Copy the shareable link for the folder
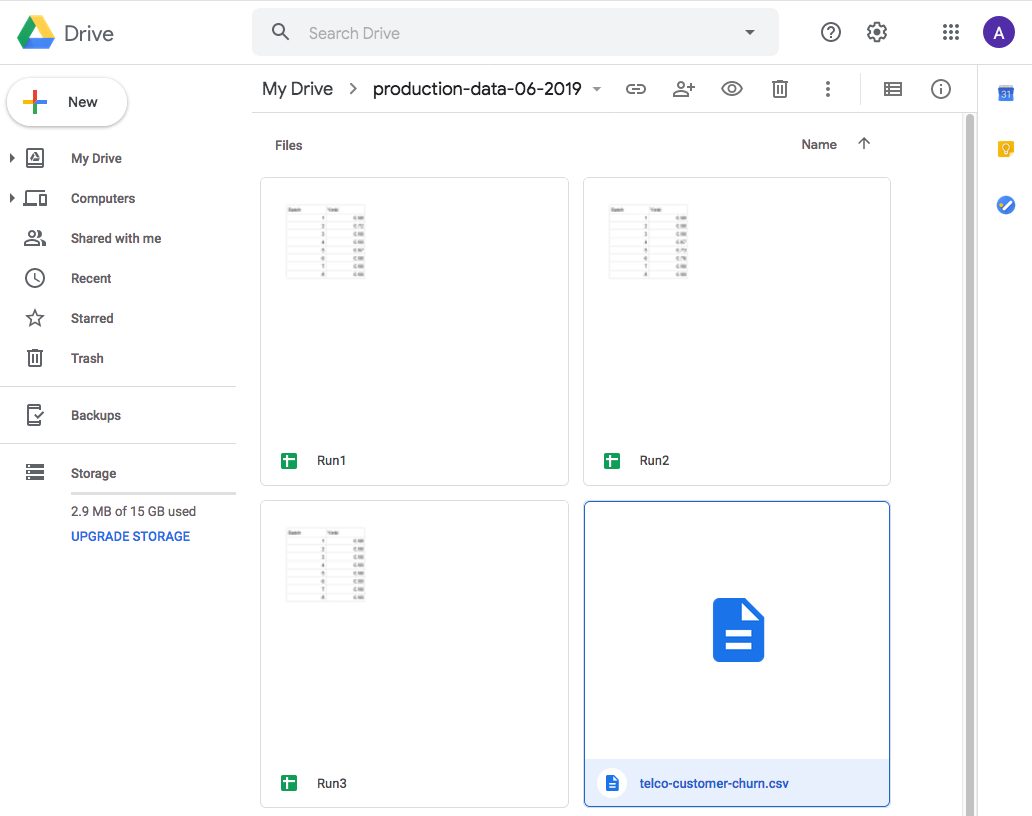This screenshot has width=1032, height=816. tap(636, 89)
